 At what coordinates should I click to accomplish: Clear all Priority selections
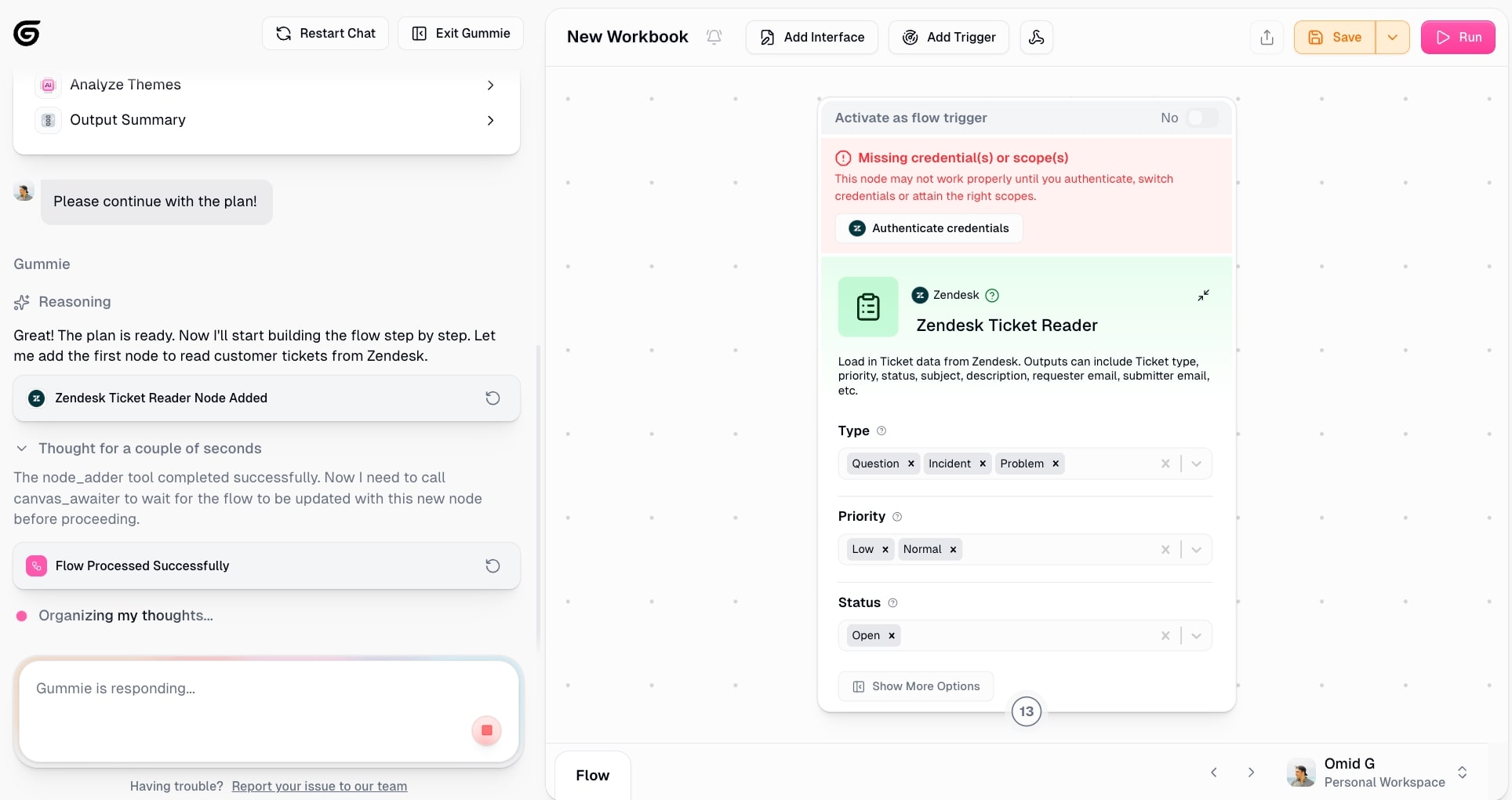pos(1165,550)
